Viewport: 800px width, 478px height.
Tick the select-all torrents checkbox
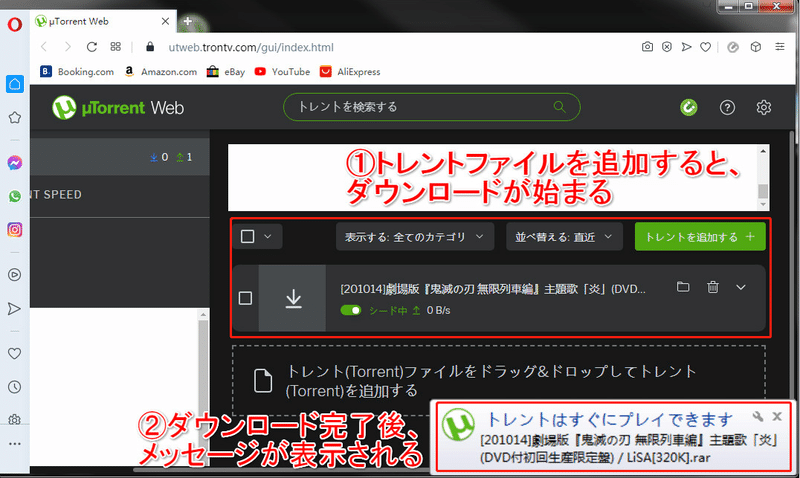(x=247, y=236)
